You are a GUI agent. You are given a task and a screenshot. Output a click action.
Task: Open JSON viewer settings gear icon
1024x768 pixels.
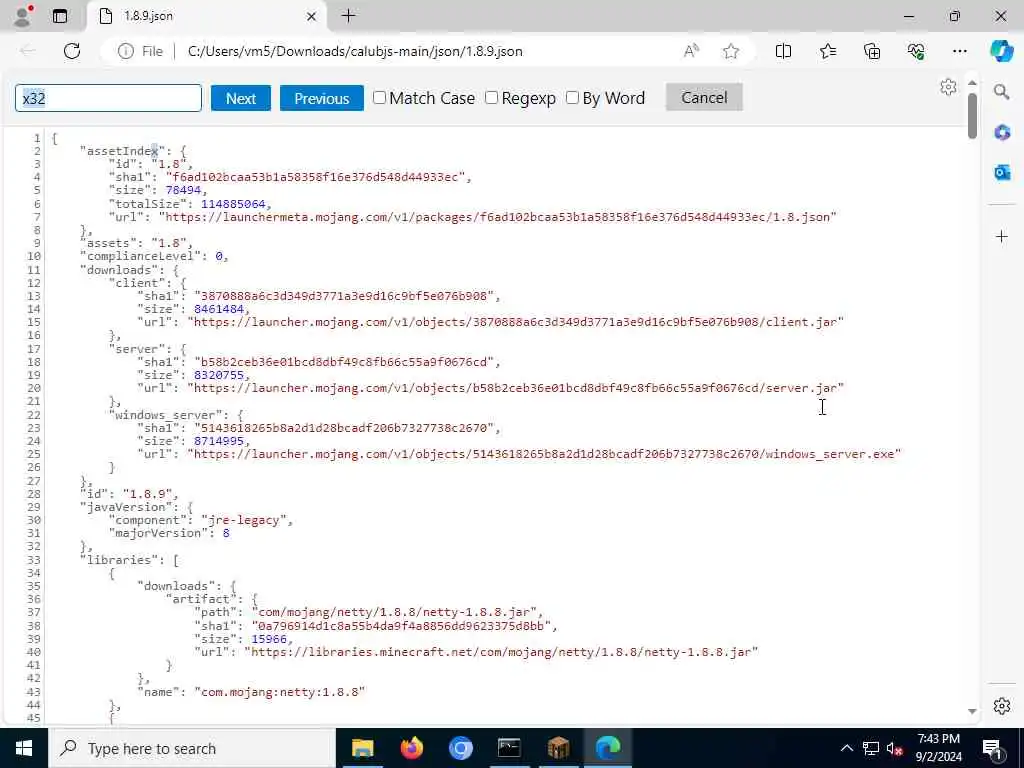click(x=948, y=87)
